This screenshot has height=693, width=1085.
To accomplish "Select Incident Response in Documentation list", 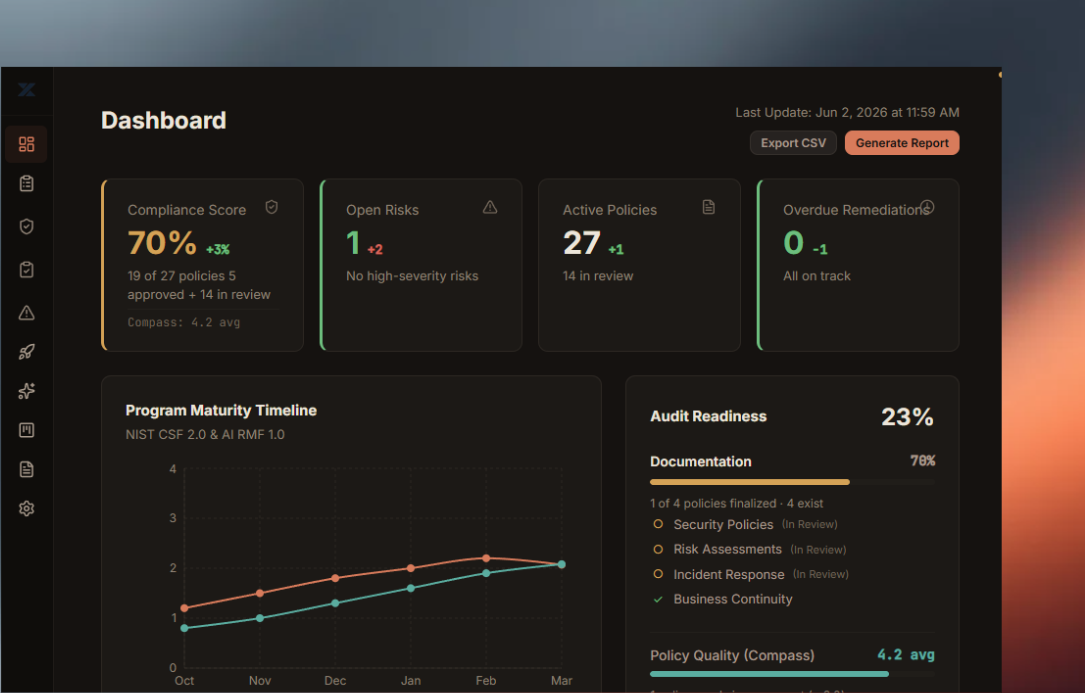I will (729, 575).
